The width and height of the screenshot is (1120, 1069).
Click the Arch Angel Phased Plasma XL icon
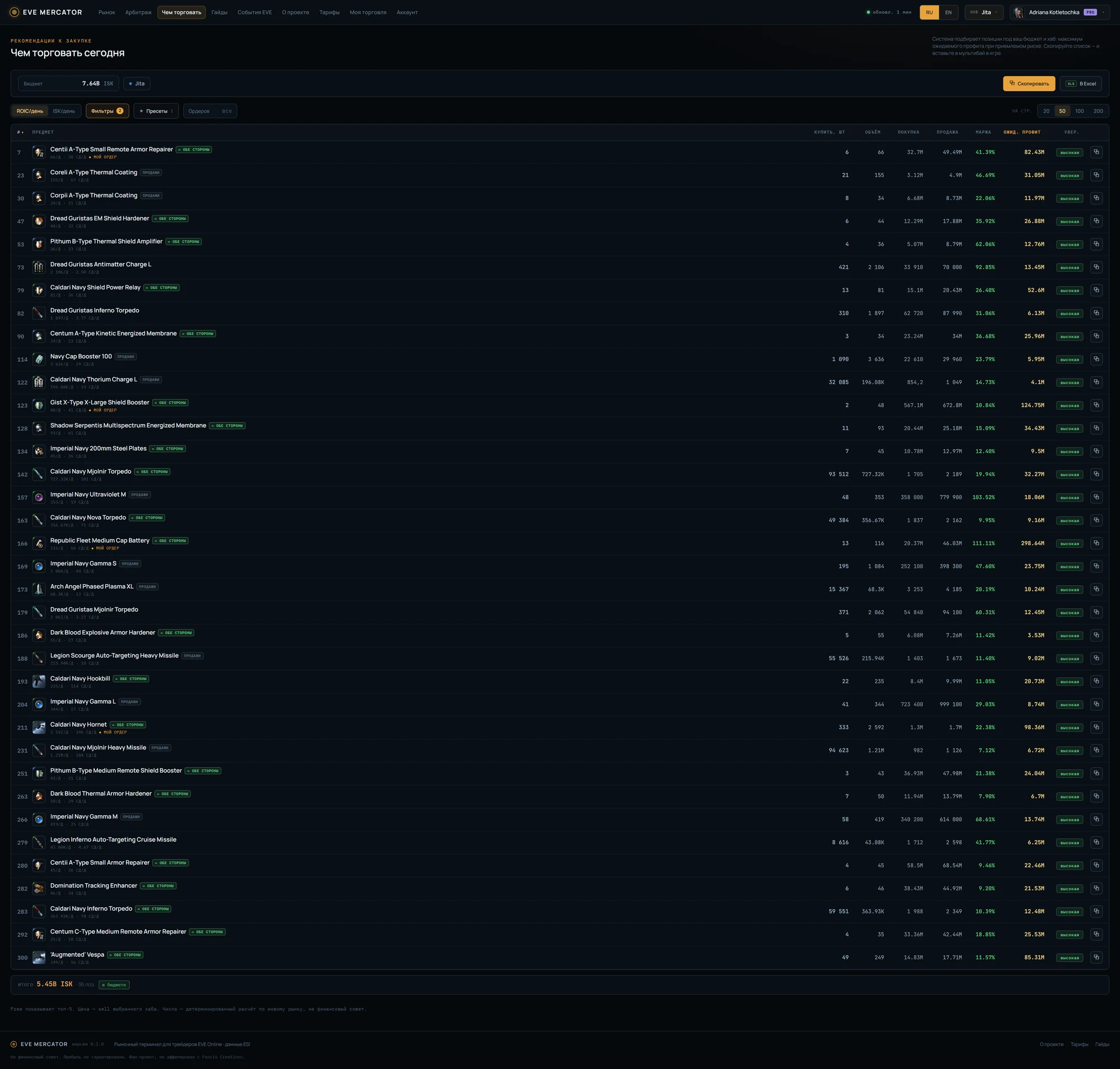point(39,589)
